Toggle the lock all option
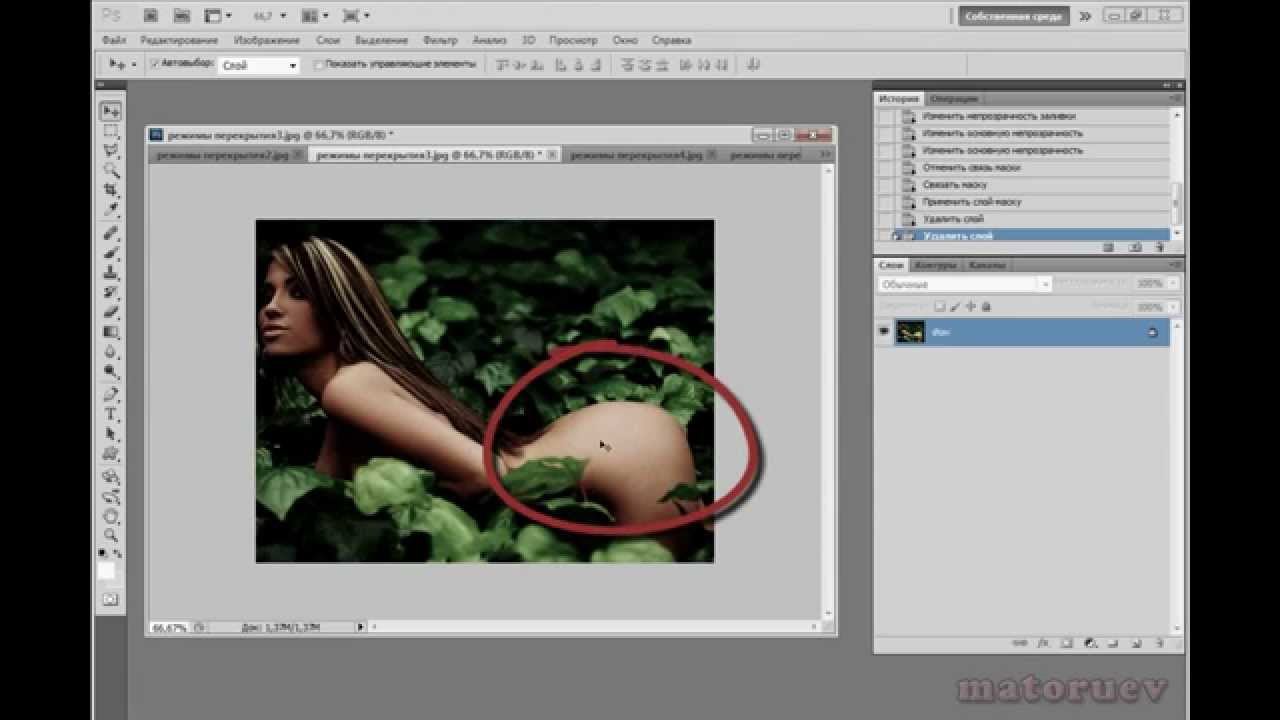The width and height of the screenshot is (1280, 720). tap(988, 306)
